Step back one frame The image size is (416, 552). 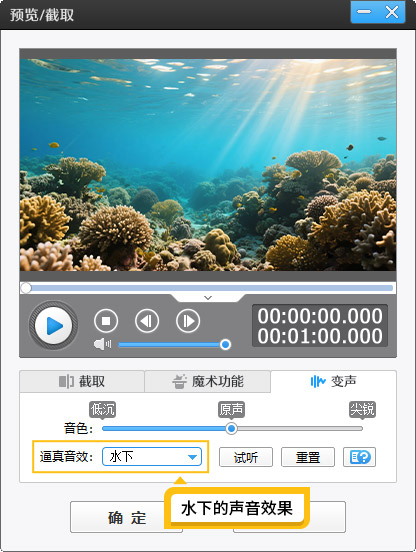(x=147, y=321)
